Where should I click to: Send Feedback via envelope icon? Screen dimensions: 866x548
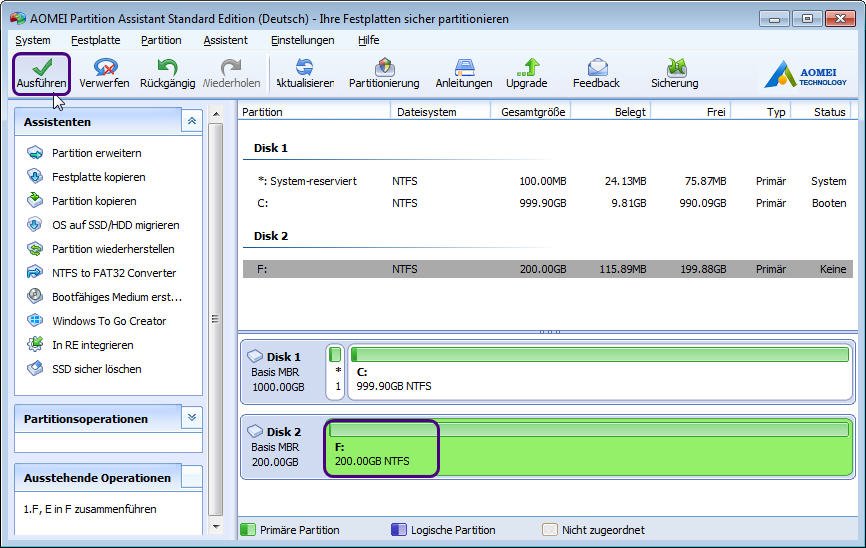[x=597, y=67]
